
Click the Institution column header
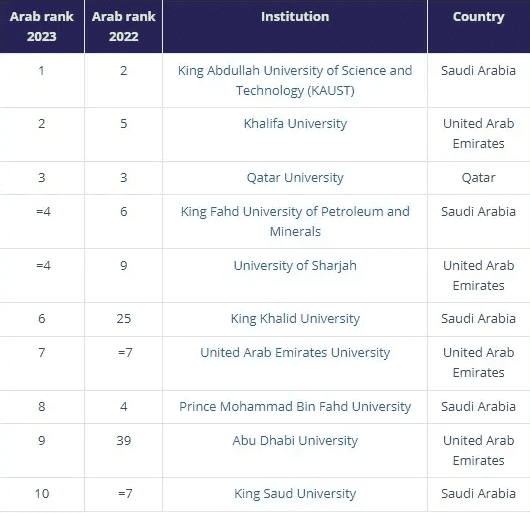pos(295,26)
